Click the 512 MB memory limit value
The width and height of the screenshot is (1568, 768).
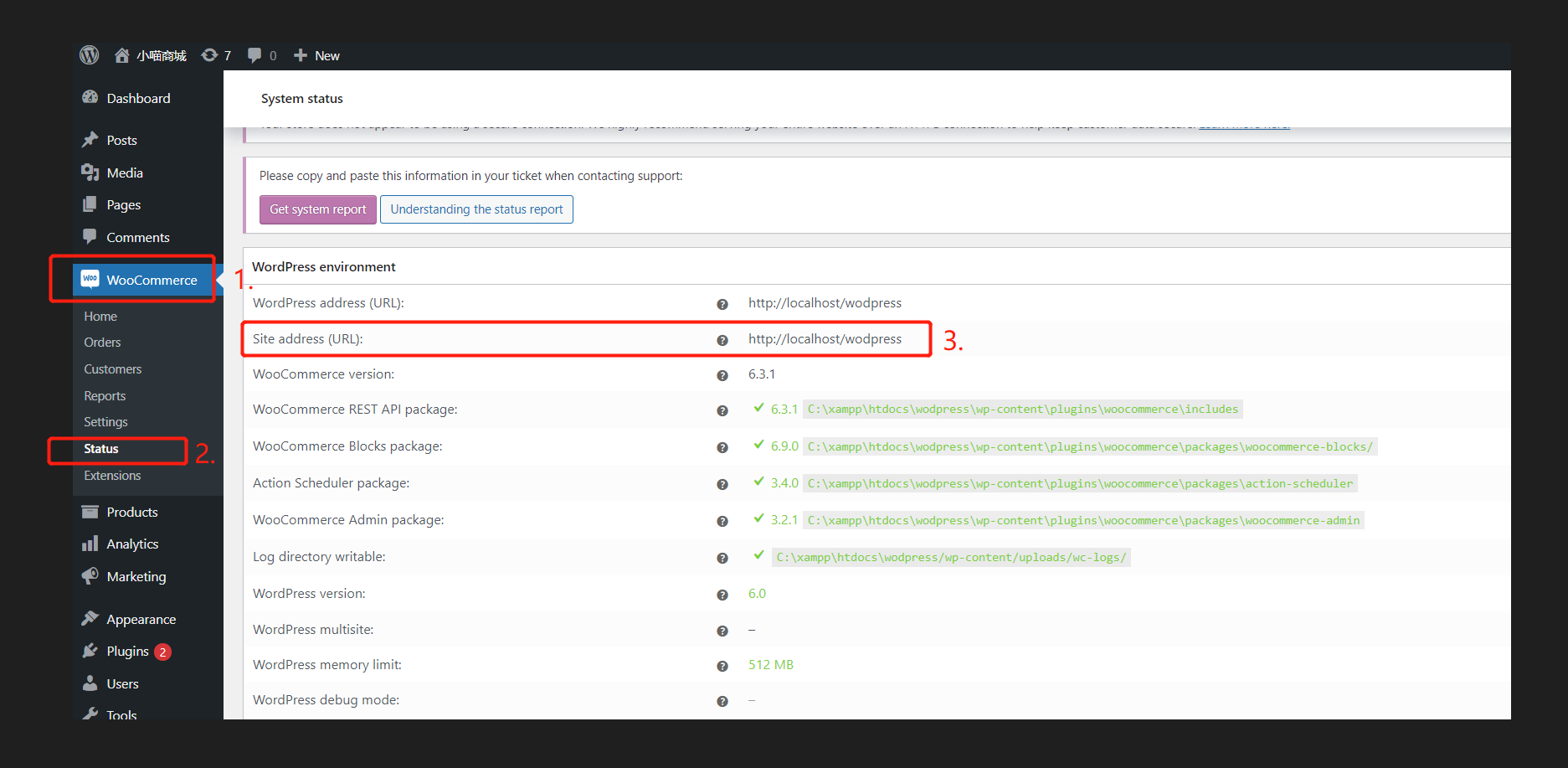[x=771, y=664]
